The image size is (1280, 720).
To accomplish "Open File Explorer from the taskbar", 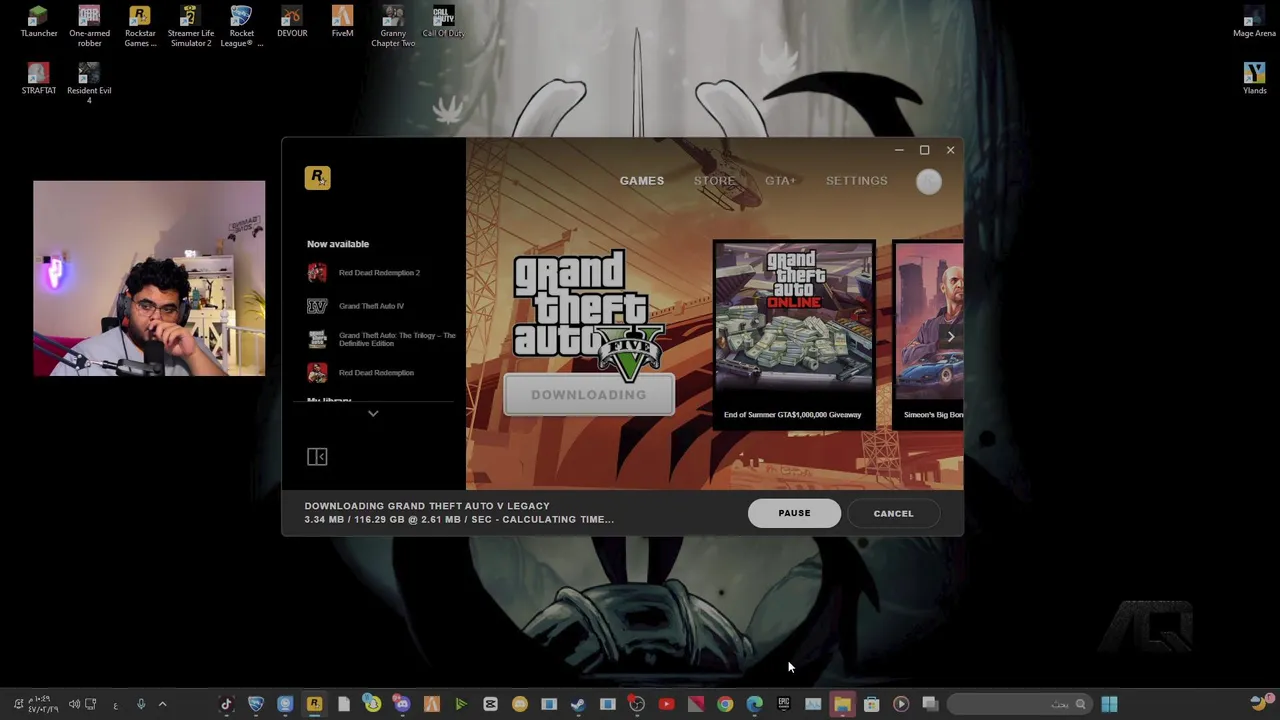I will click(842, 704).
